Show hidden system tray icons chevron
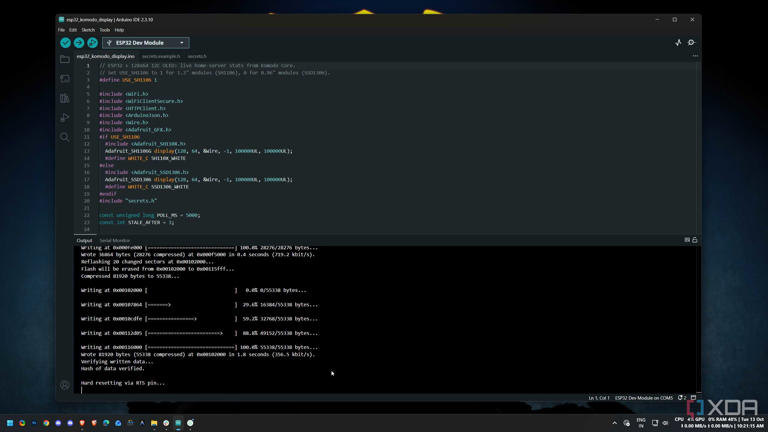The image size is (768, 432). coord(615,423)
